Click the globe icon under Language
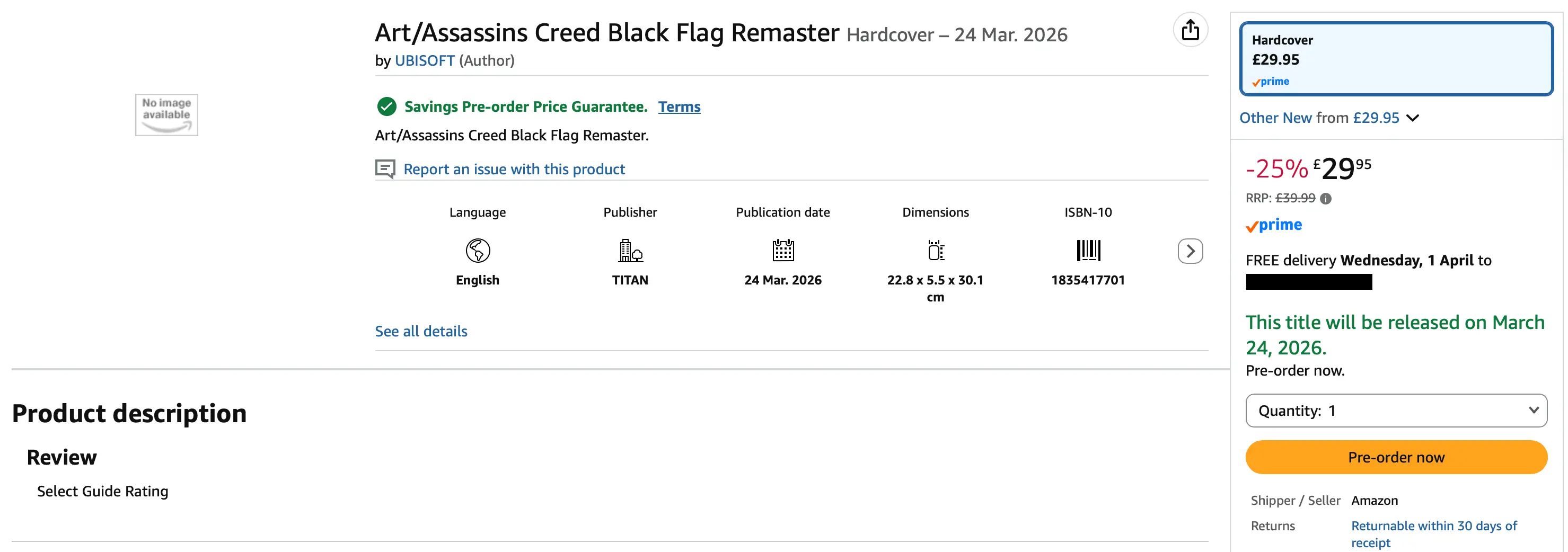The image size is (1568, 552). [x=477, y=250]
